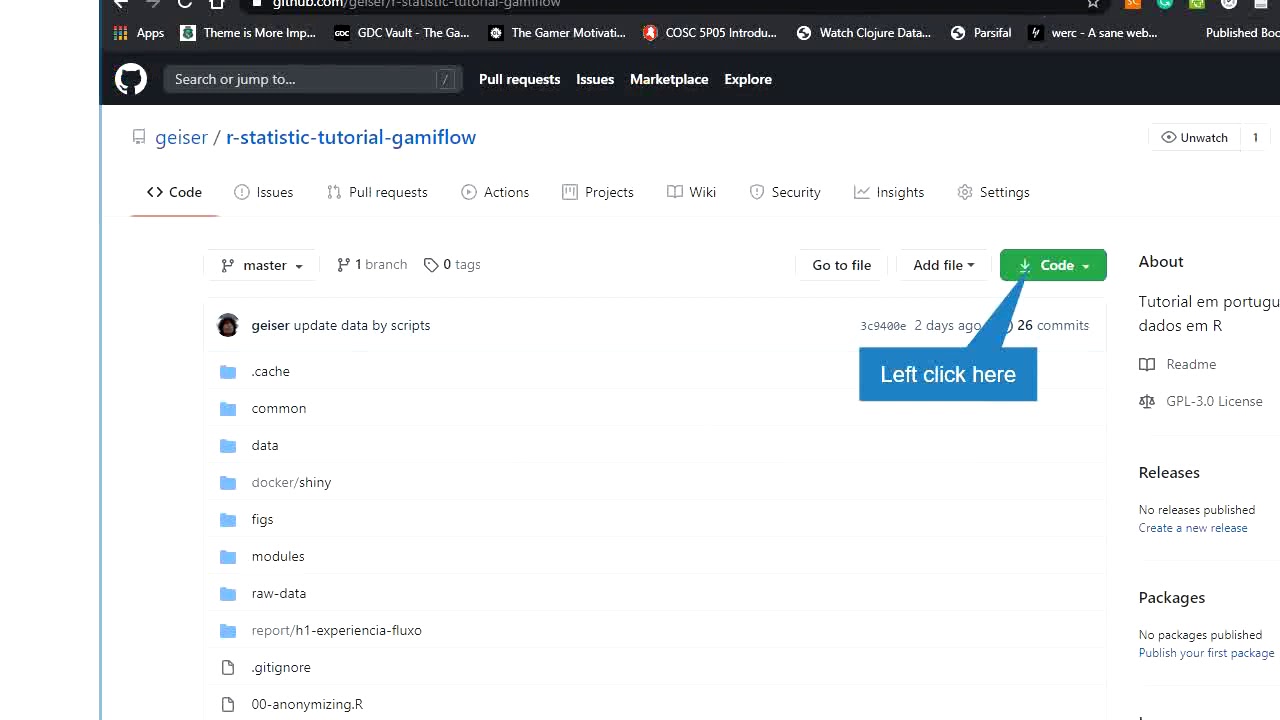Bookmark page with star icon
1280x720 pixels.
(1093, 4)
